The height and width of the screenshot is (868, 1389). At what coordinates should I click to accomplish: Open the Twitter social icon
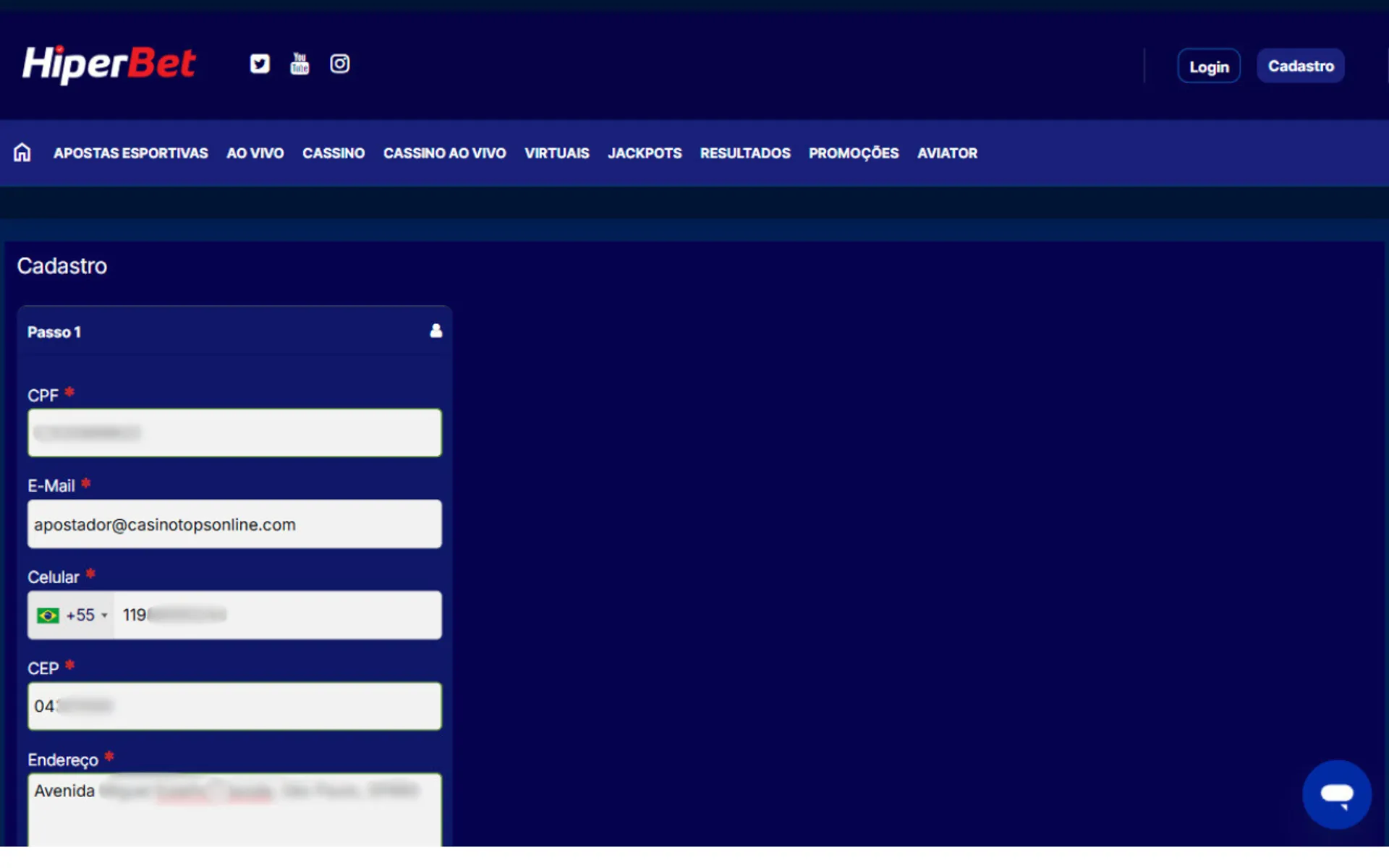pyautogui.click(x=260, y=64)
